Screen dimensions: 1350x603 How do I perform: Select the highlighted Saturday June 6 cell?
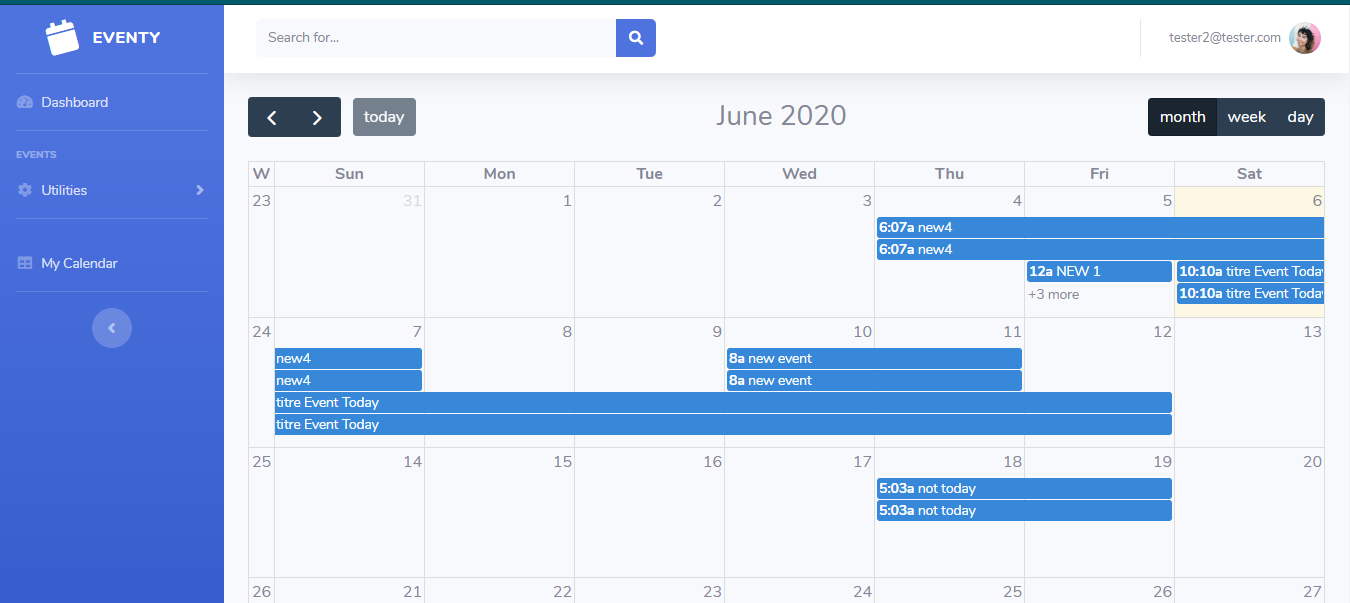(x=1249, y=200)
